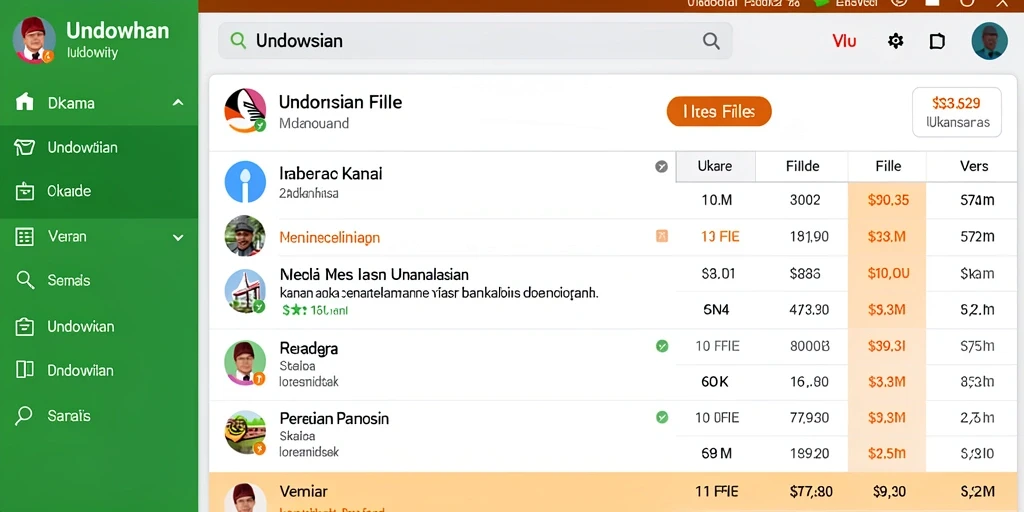The height and width of the screenshot is (512, 1024).
Task: Click the Readgra avatar
Action: click(245, 362)
